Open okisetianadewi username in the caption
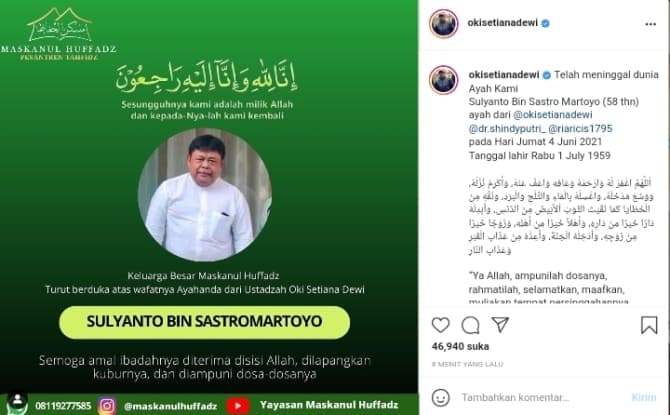The height and width of the screenshot is (415, 670). pos(504,75)
